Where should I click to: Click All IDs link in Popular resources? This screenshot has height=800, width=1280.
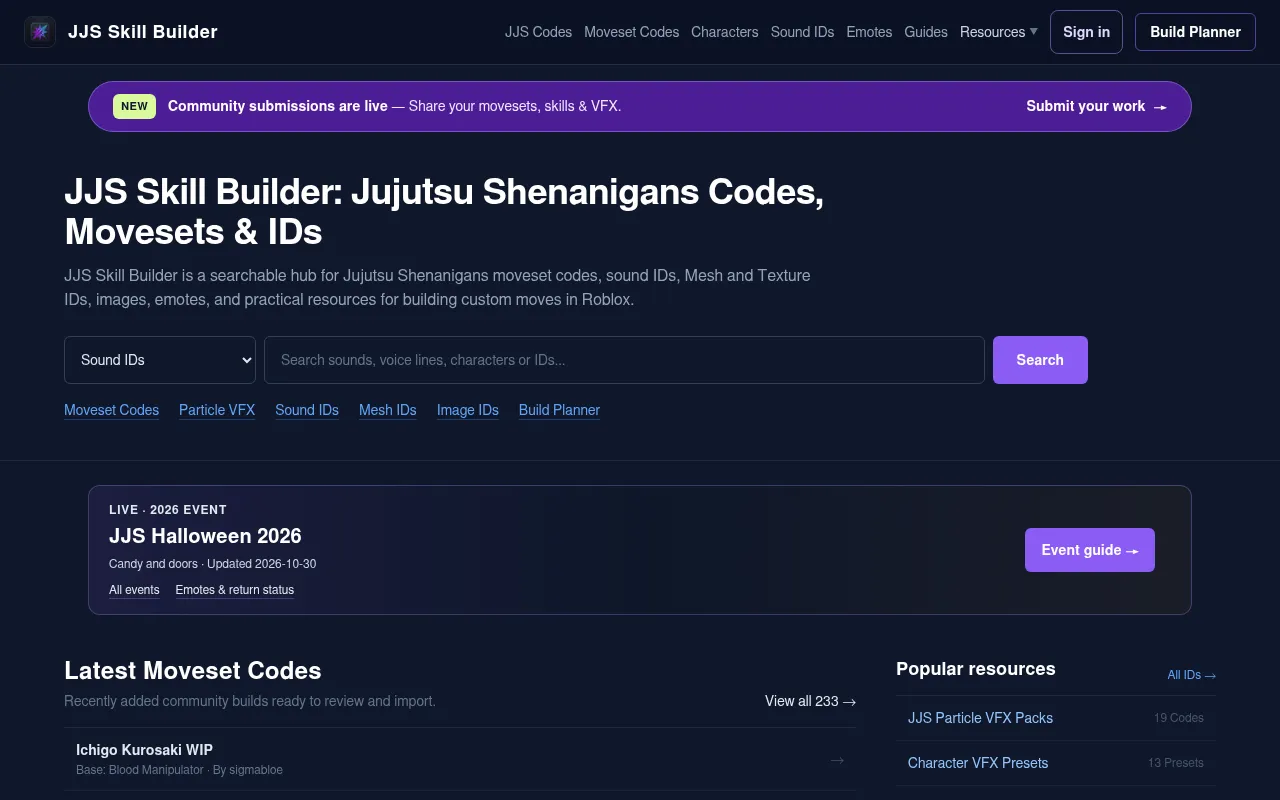point(1192,675)
